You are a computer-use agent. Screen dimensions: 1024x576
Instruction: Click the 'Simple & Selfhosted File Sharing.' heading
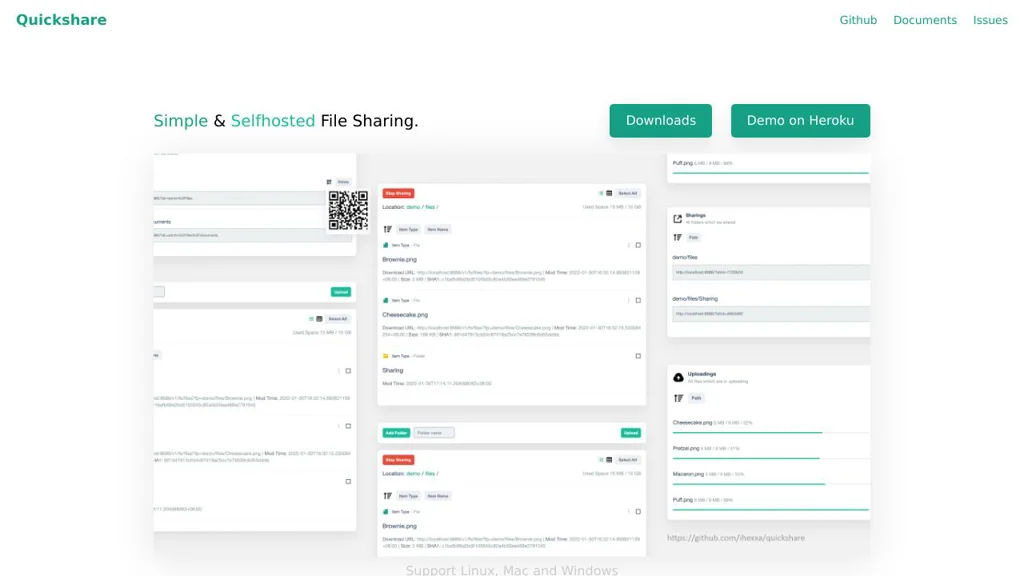tap(285, 121)
